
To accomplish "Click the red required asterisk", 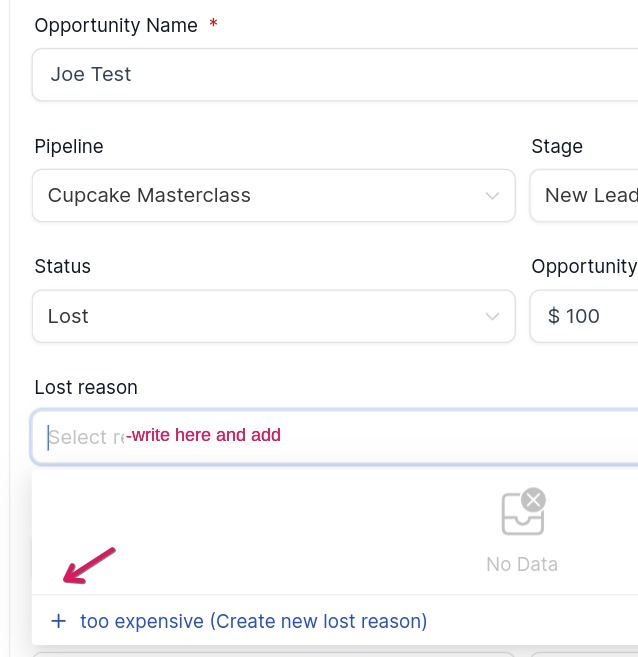I will [213, 26].
